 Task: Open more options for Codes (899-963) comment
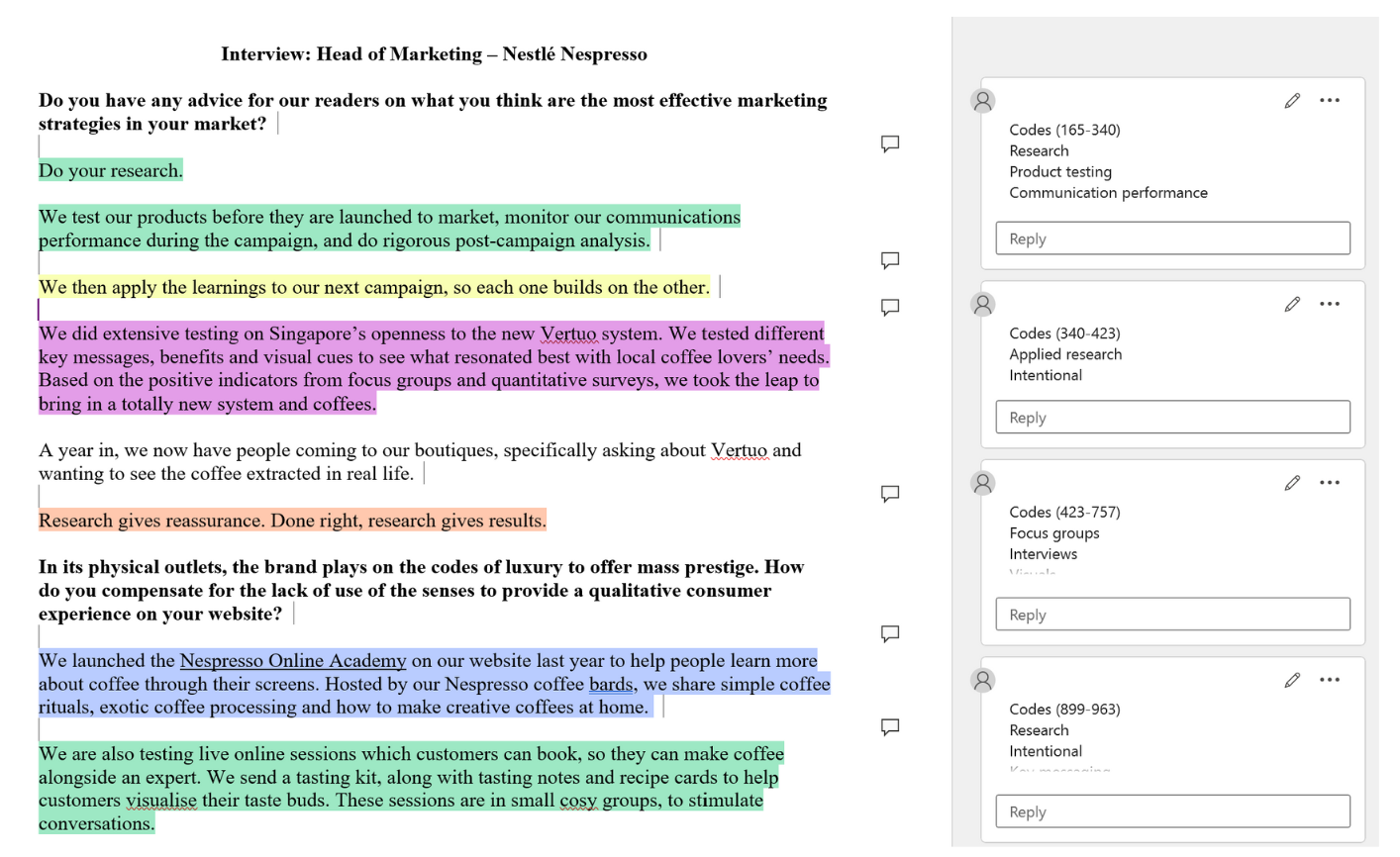pyautogui.click(x=1330, y=680)
